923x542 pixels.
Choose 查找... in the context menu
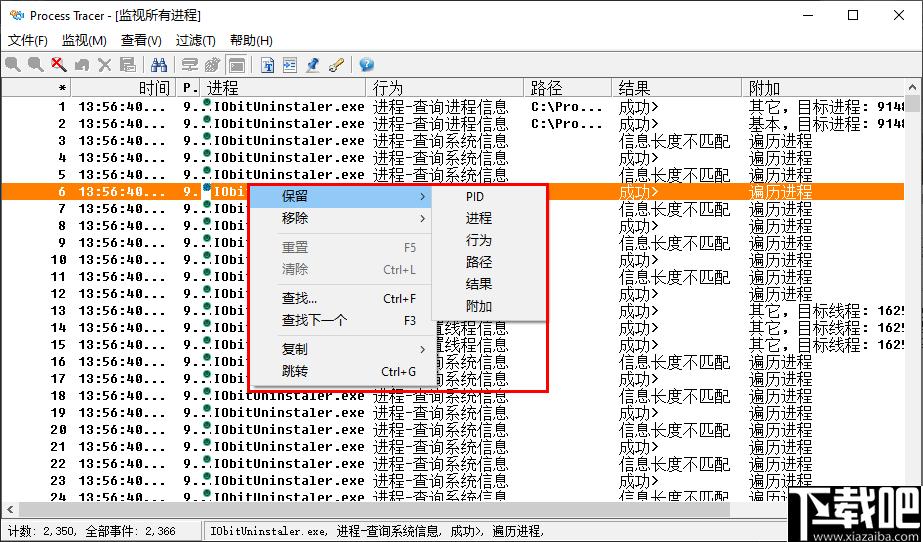(341, 299)
